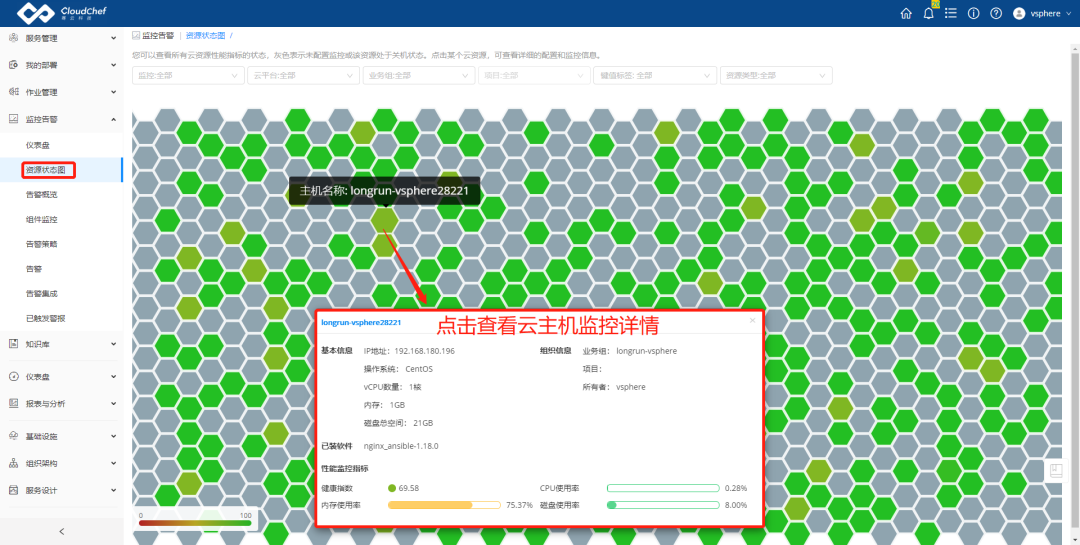This screenshot has height=545, width=1080.
Task: Click the 服务设计 sidebar icon
Action: pyautogui.click(x=13, y=490)
